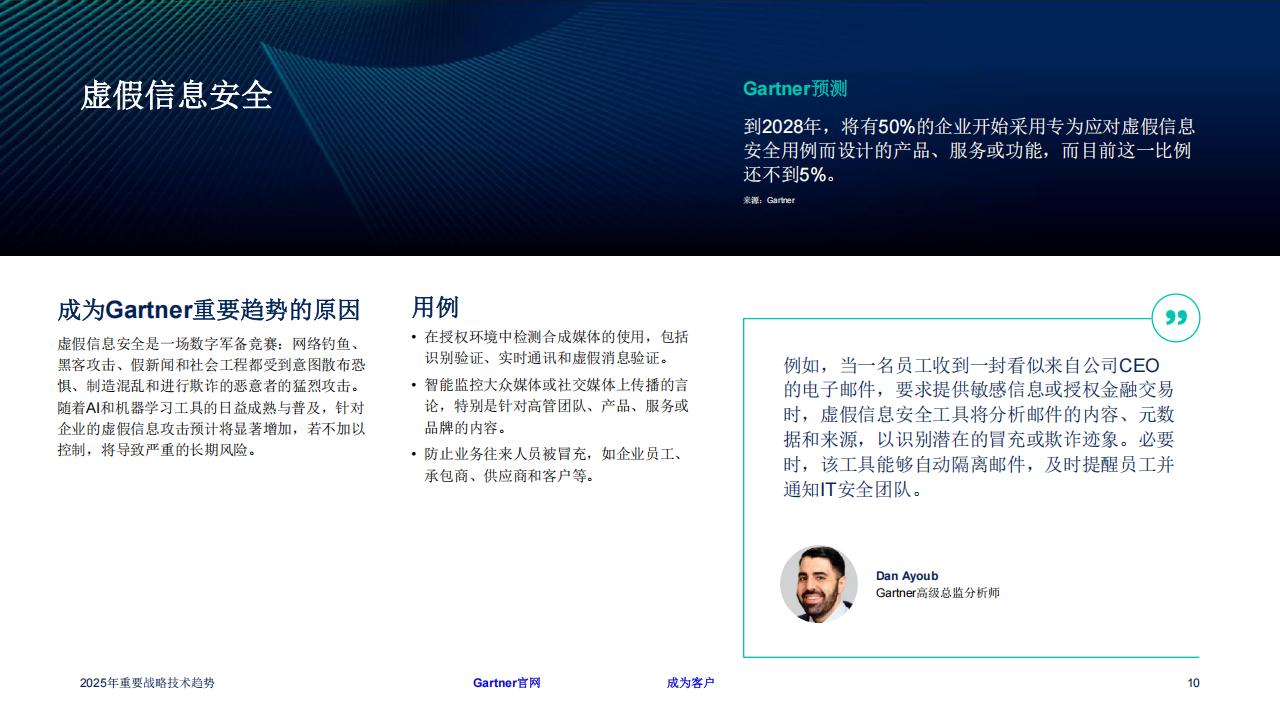Click the teal quotation mark icon
The width and height of the screenshot is (1280, 720).
1176,318
